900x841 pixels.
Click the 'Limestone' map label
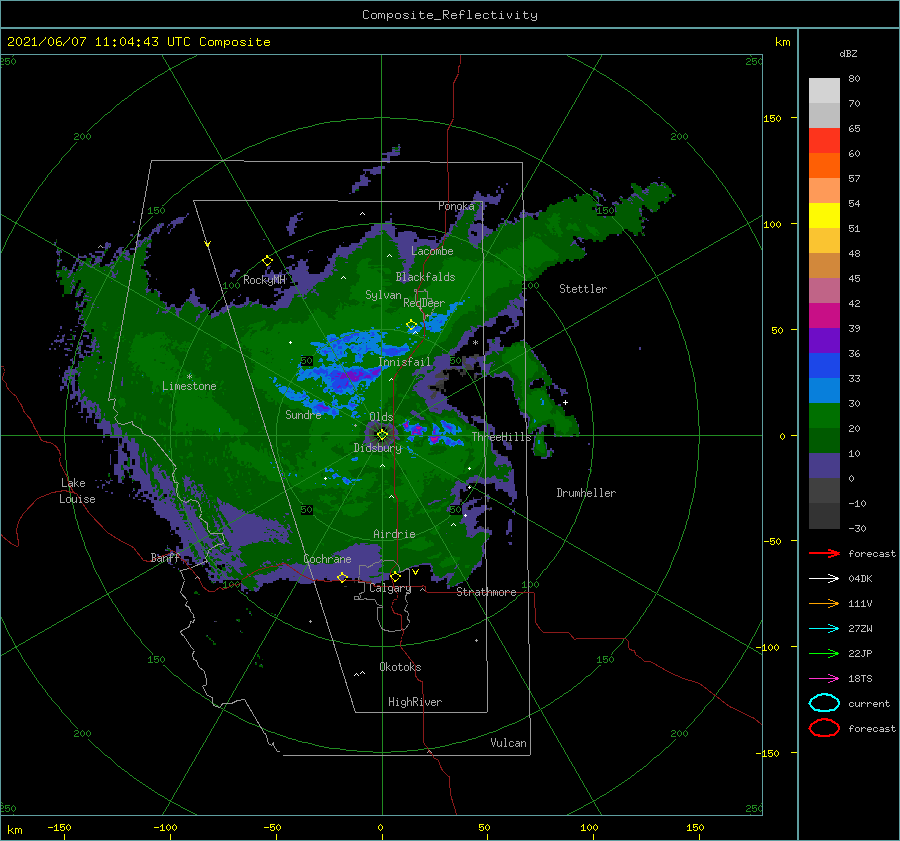(189, 386)
